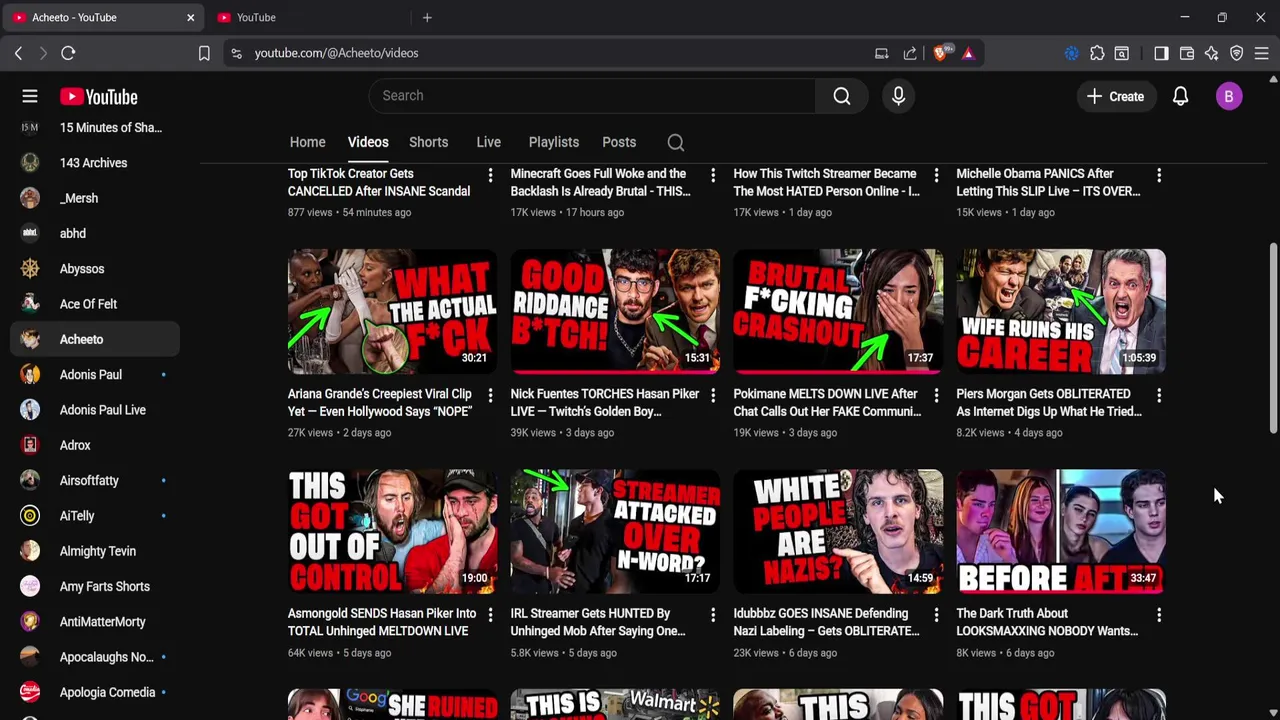Image resolution: width=1280 pixels, height=720 pixels.
Task: Reload the page in the browser
Action: tap(68, 53)
